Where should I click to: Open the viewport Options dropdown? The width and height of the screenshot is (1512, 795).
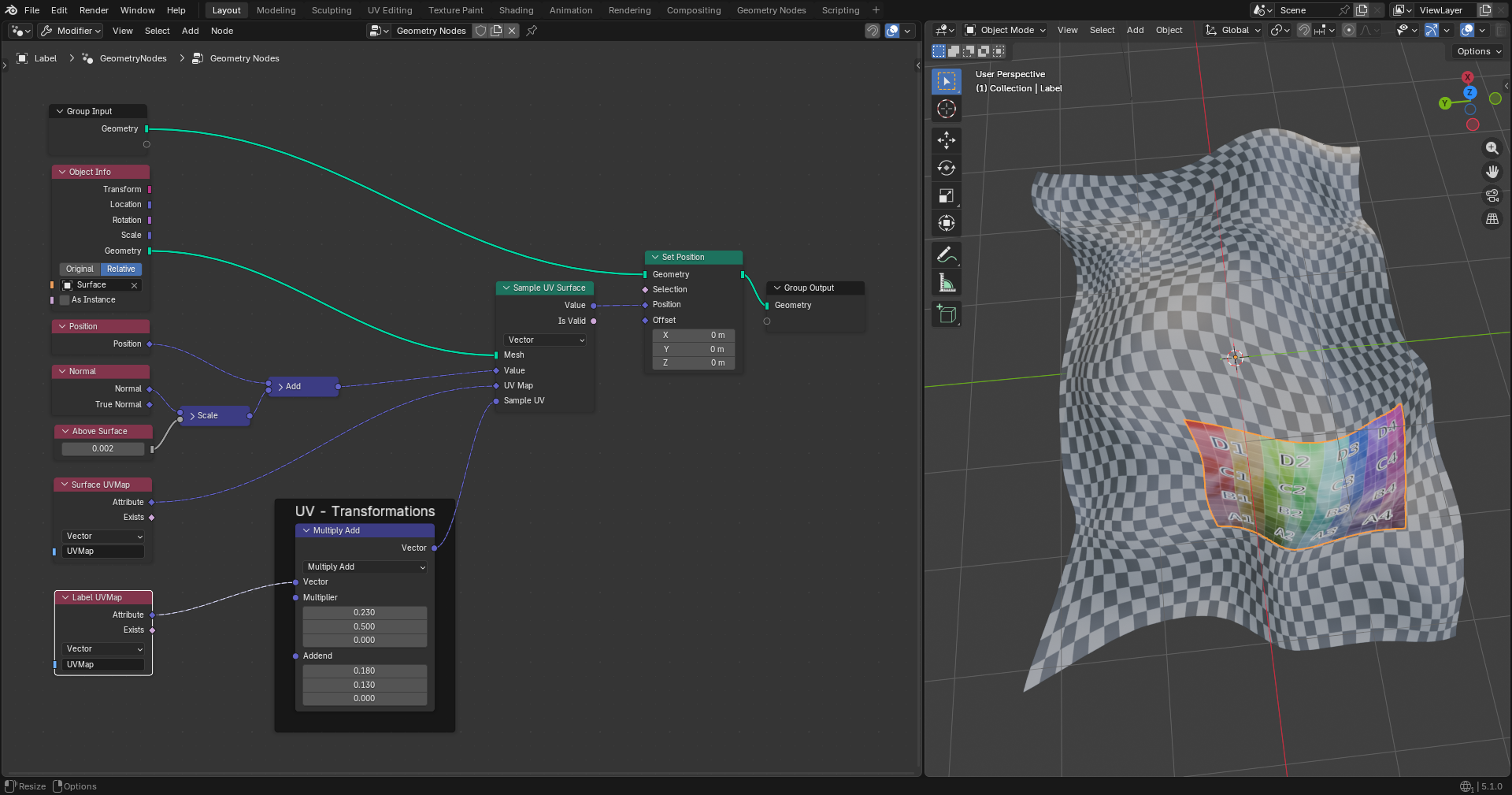(x=1478, y=51)
